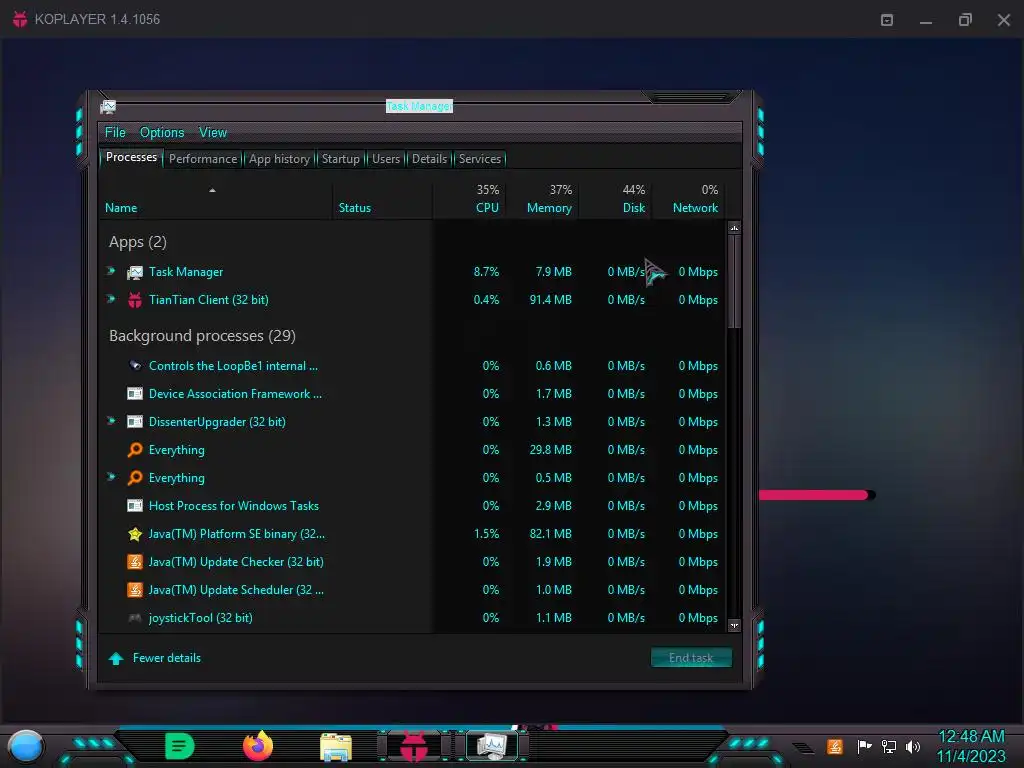Switch to the Services tab
This screenshot has height=768, width=1024.
[x=480, y=159]
